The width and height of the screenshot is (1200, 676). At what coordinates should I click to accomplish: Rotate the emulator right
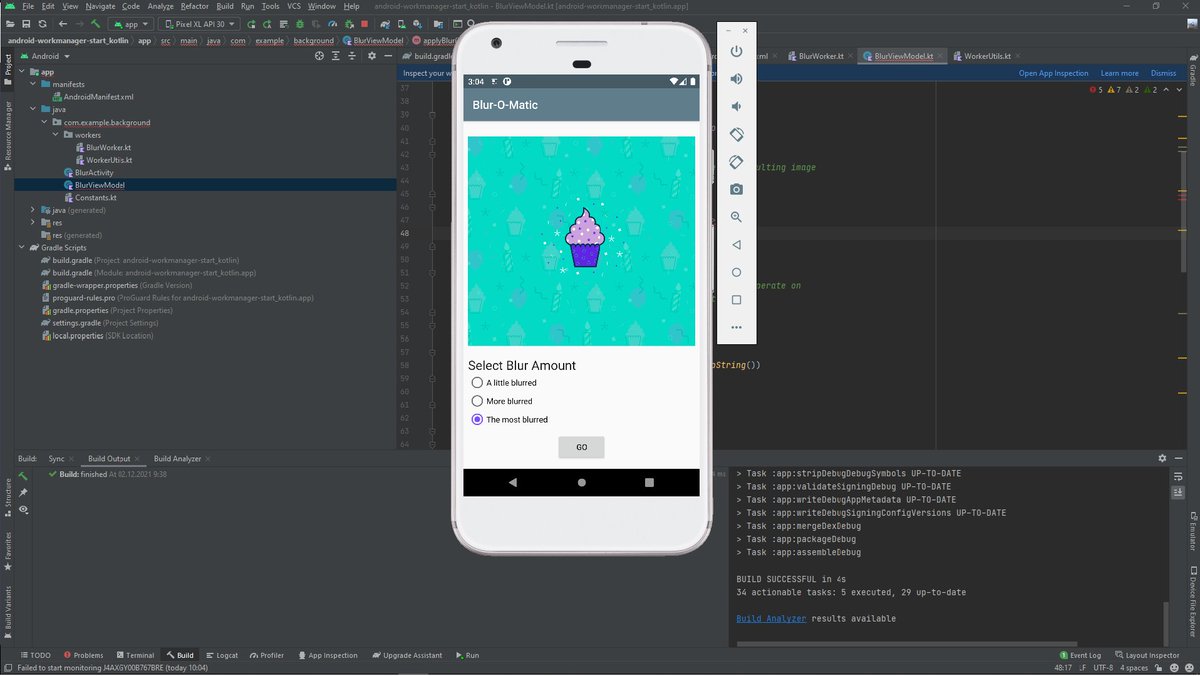pyautogui.click(x=736, y=162)
